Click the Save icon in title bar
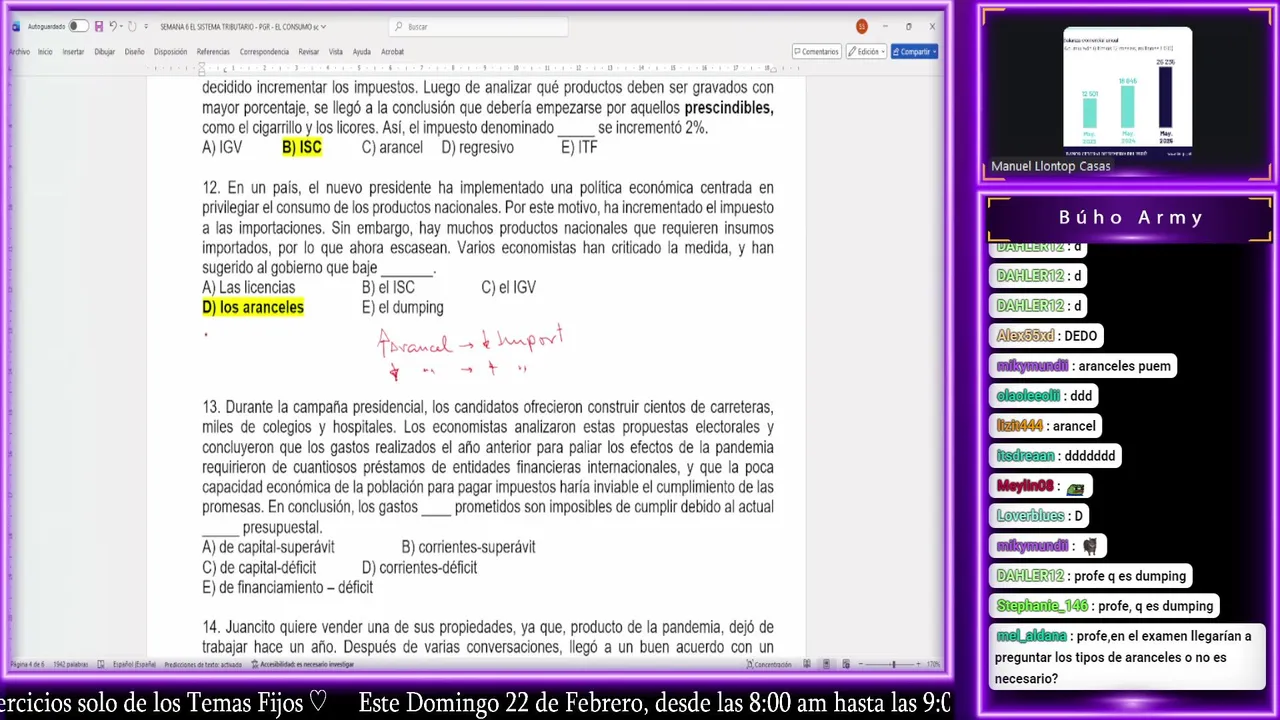This screenshot has height=720, width=1280. (x=98, y=26)
